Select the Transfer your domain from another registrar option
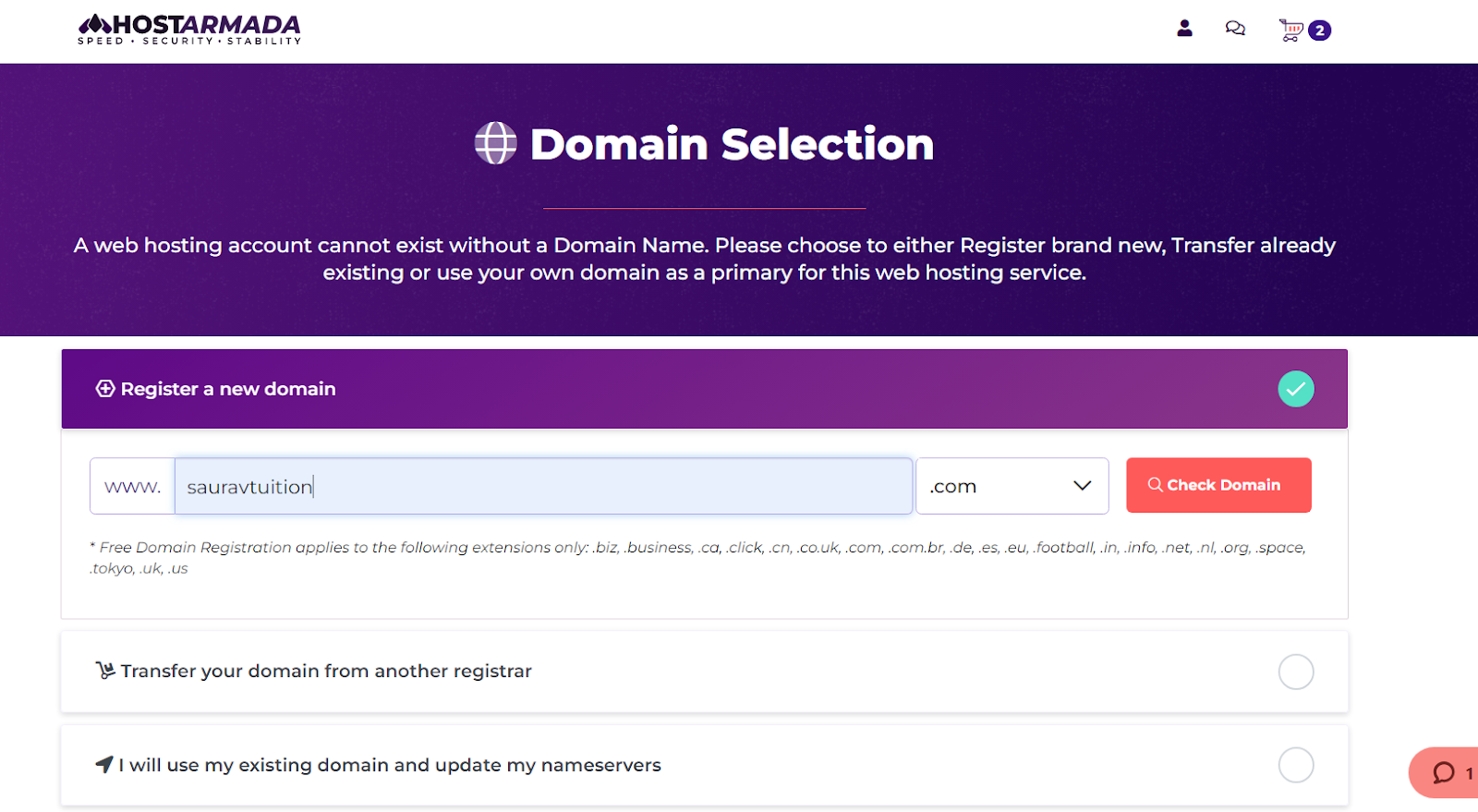The image size is (1478, 812). point(325,672)
